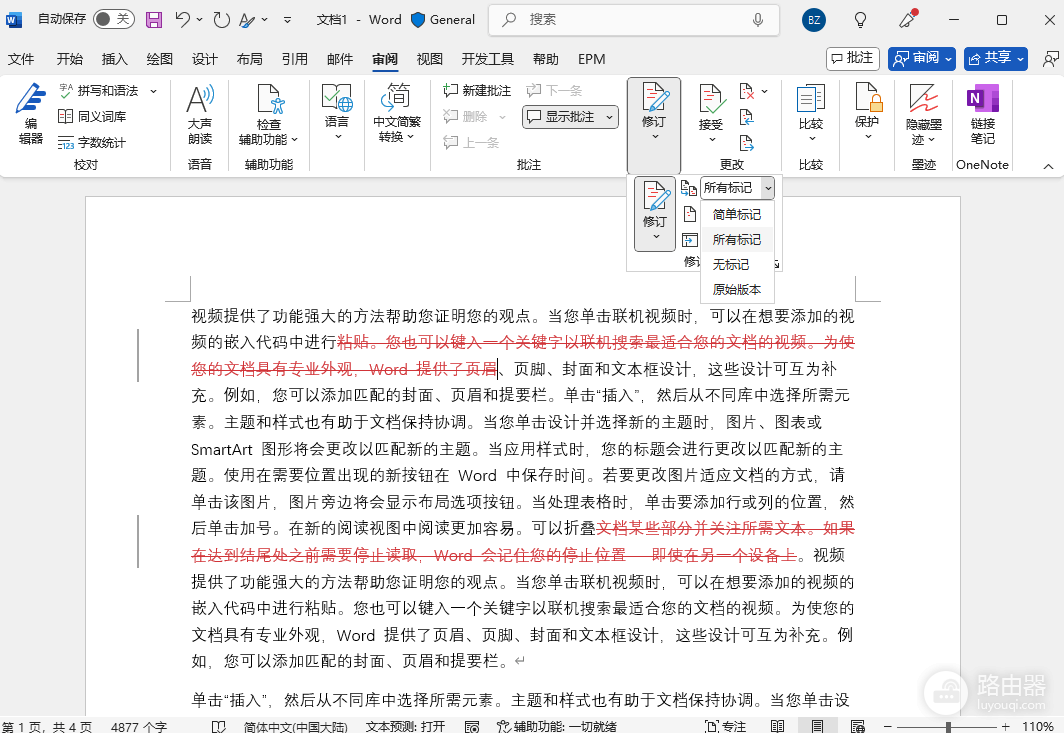This screenshot has height=733, width=1064.
Task: Click the Compare (比较) documents icon
Action: tap(810, 99)
